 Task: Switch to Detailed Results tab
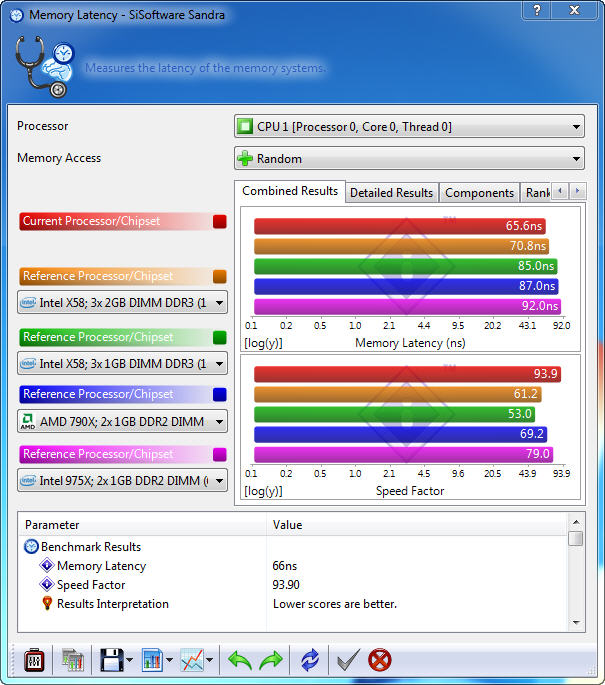391,193
